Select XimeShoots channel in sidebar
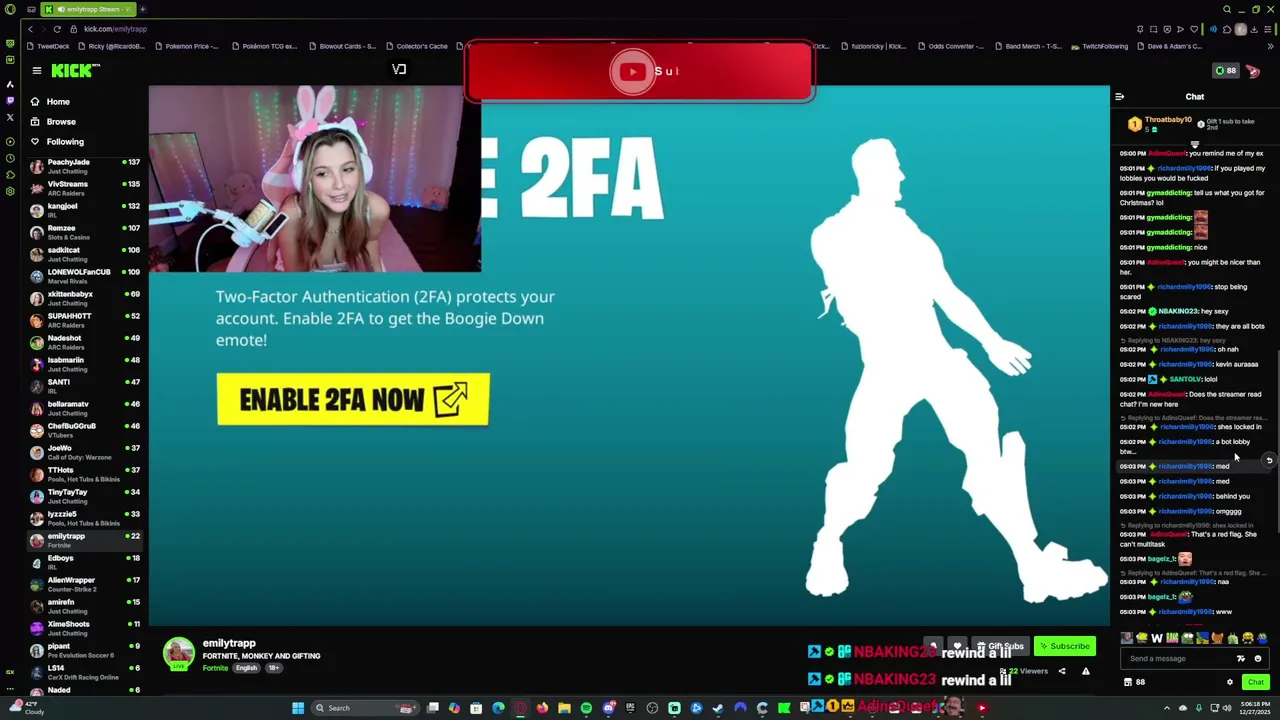 [x=85, y=628]
